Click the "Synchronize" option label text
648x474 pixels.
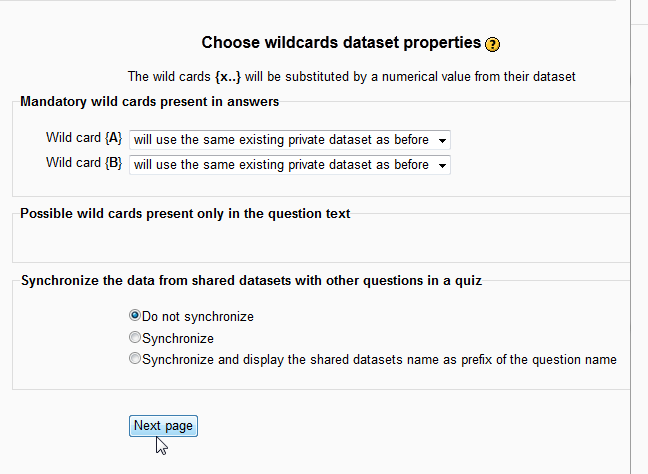pyautogui.click(x=178, y=339)
